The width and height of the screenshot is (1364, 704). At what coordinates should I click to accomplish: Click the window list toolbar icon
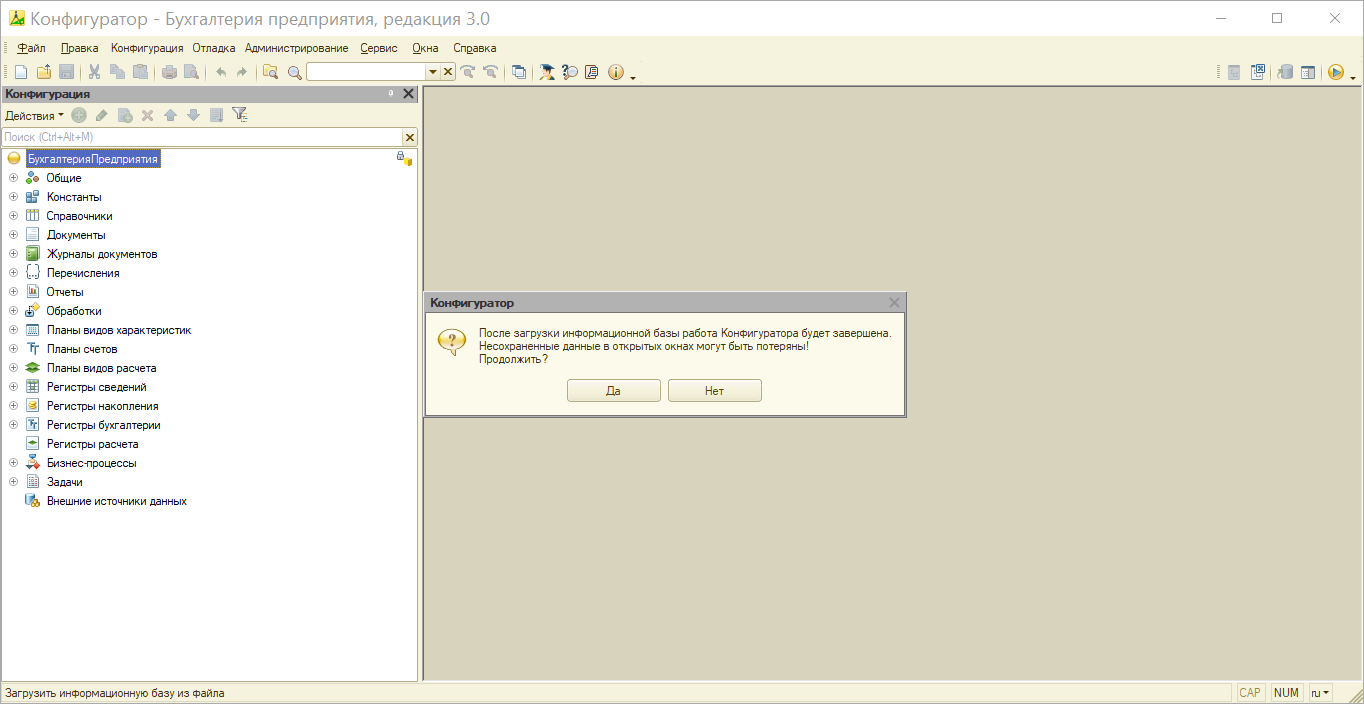(x=519, y=72)
